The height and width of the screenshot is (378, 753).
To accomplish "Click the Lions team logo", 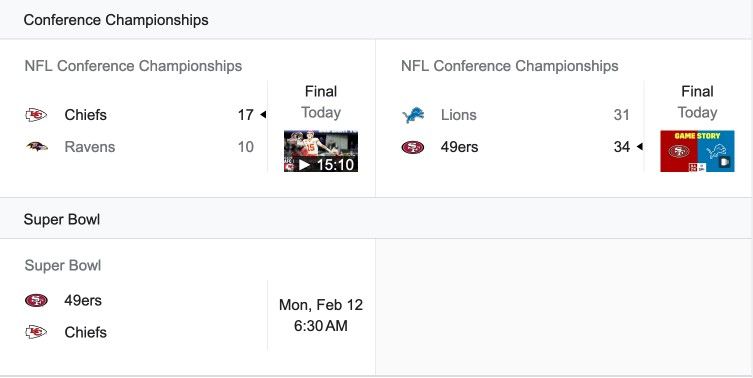I will (413, 115).
